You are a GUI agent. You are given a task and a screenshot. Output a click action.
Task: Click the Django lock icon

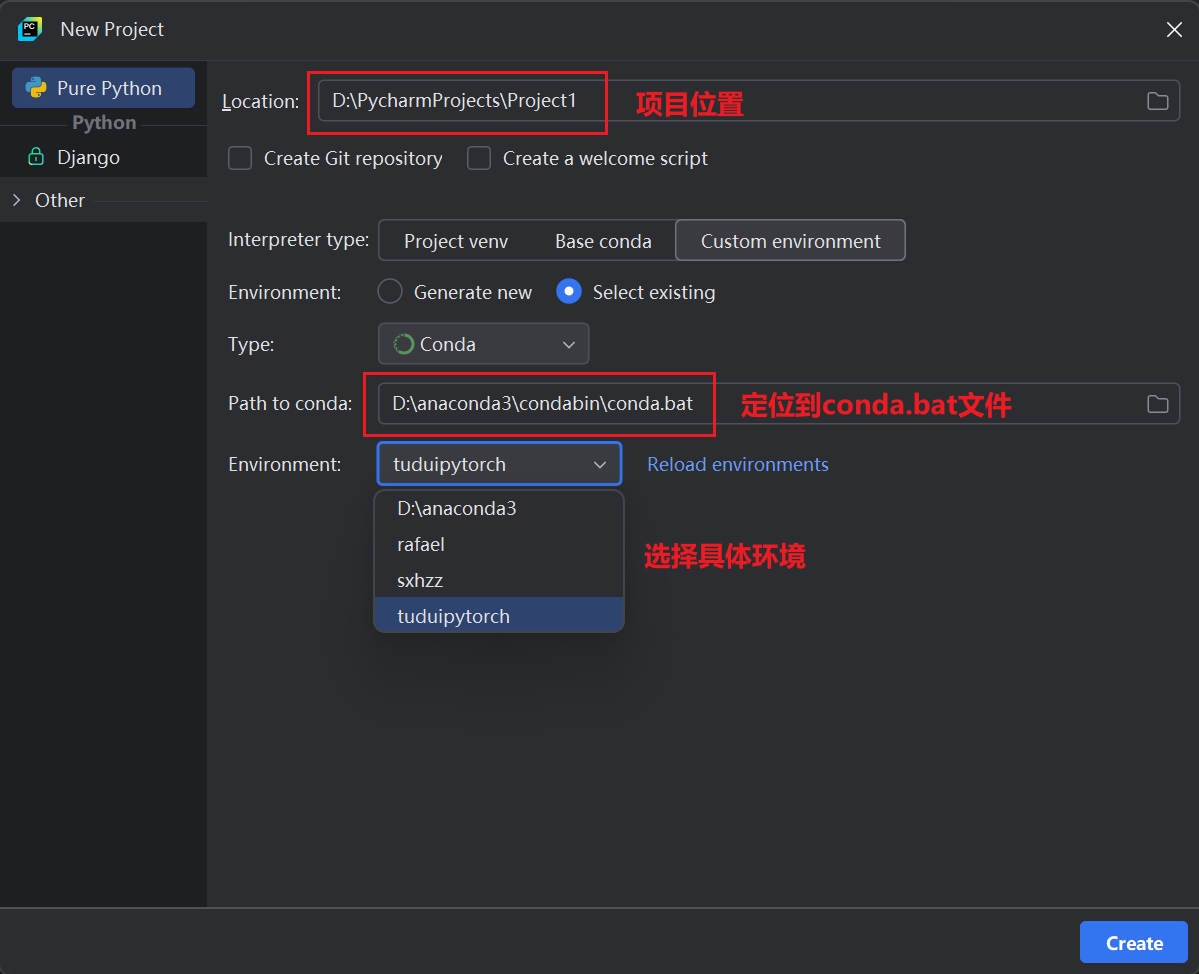pyautogui.click(x=36, y=157)
